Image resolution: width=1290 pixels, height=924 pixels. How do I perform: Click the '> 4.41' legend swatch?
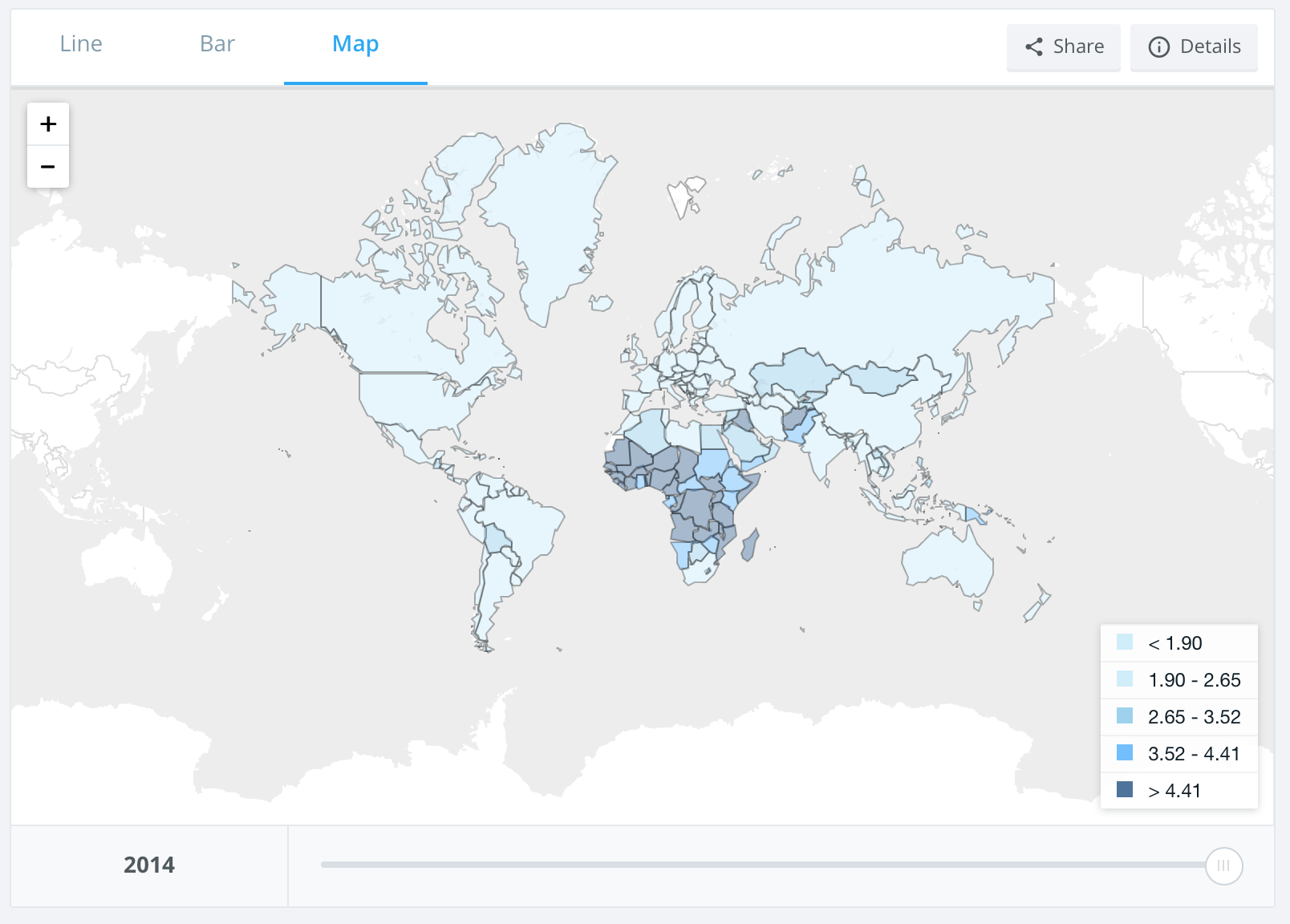[x=1125, y=790]
